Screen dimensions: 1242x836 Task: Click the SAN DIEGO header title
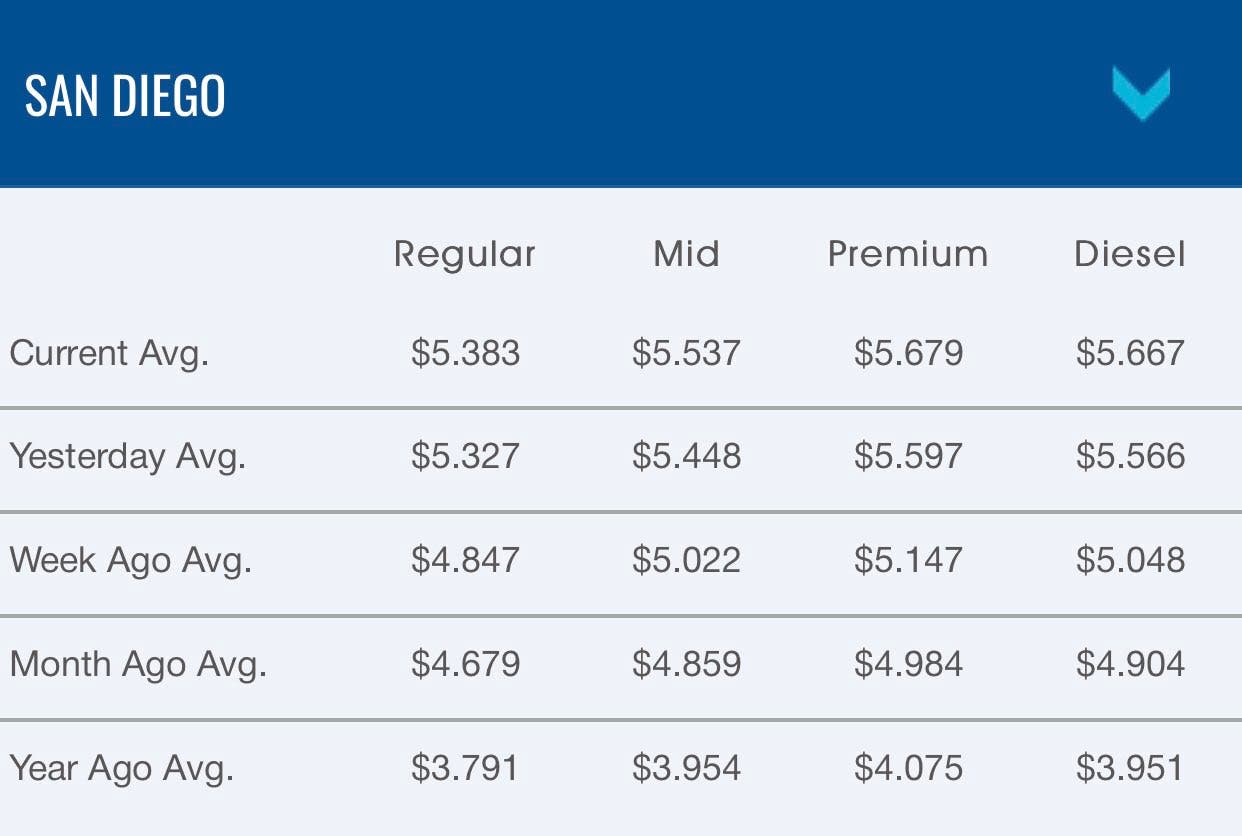[x=125, y=96]
